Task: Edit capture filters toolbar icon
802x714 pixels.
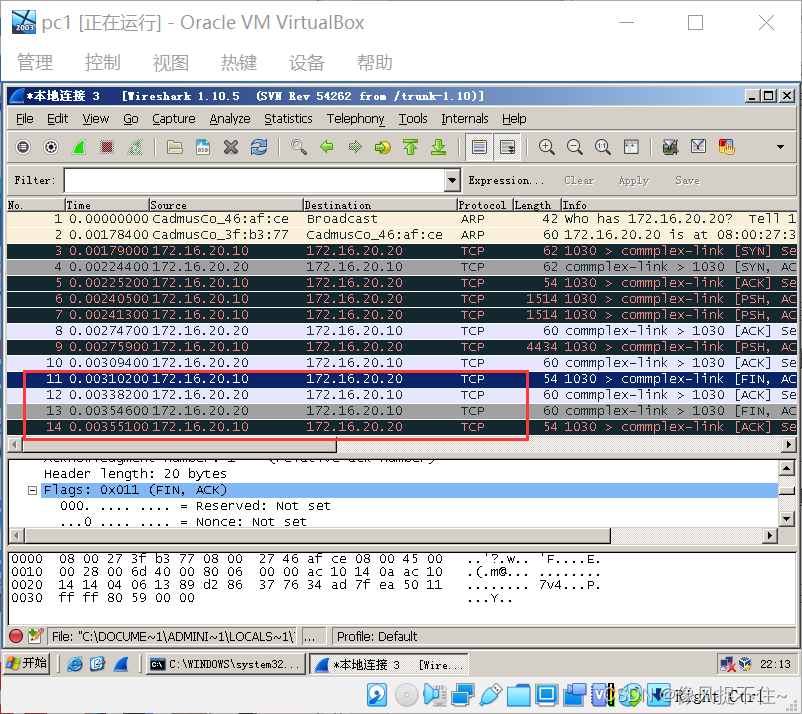Action: click(x=670, y=147)
